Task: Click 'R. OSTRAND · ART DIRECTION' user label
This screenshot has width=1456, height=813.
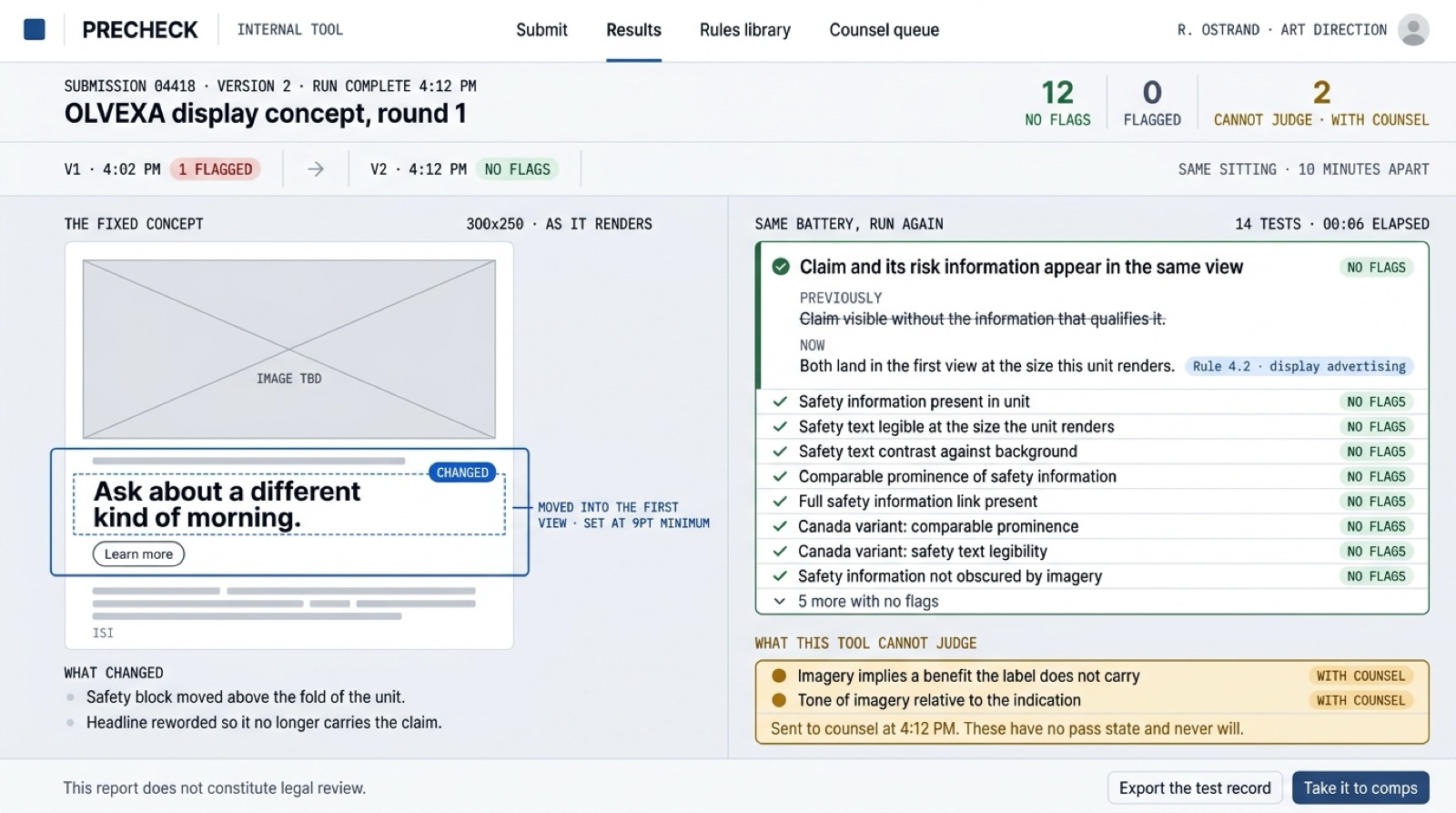Action: click(x=1282, y=30)
